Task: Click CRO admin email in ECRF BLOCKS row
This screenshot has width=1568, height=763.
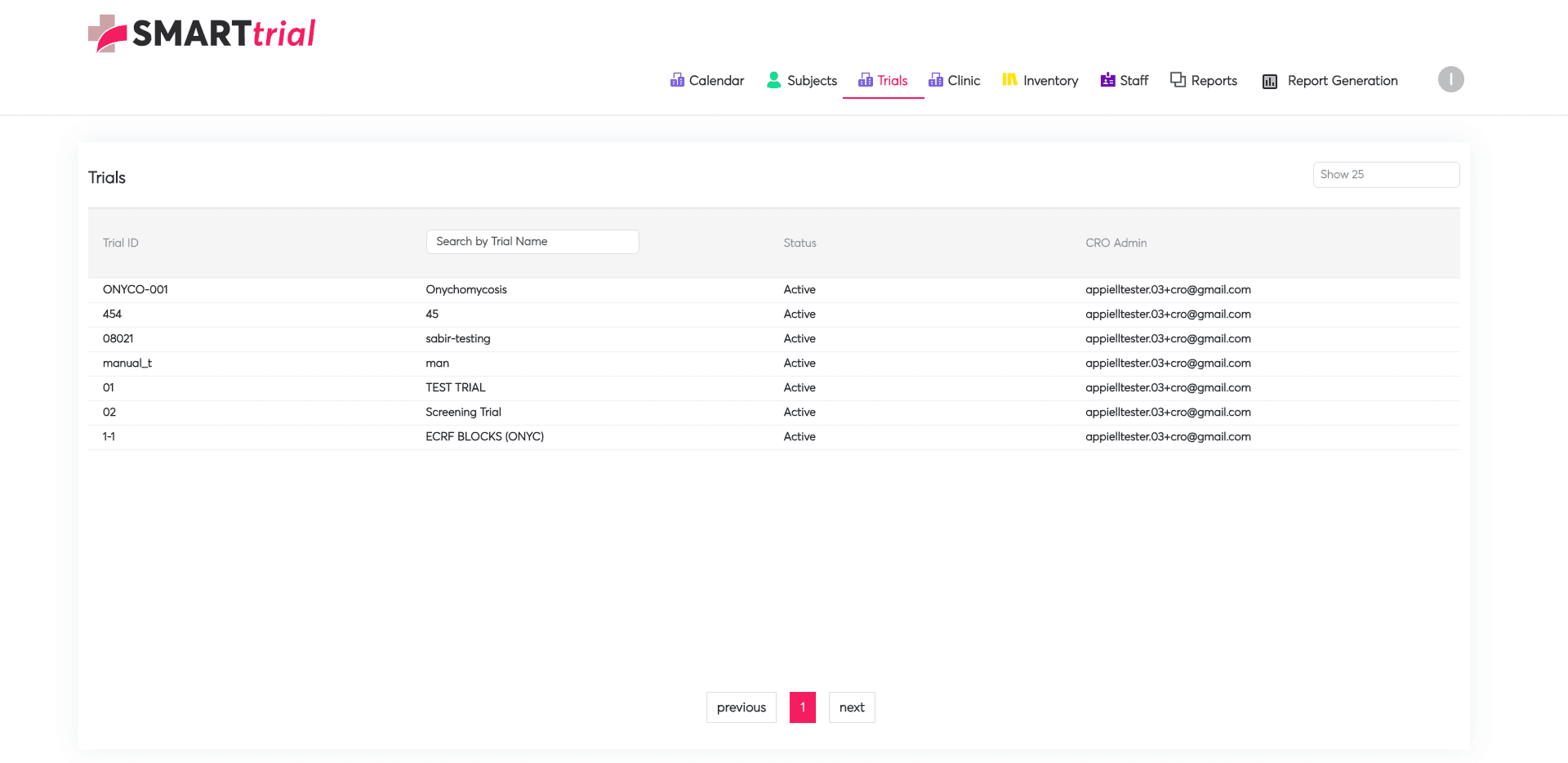Action: tap(1168, 436)
